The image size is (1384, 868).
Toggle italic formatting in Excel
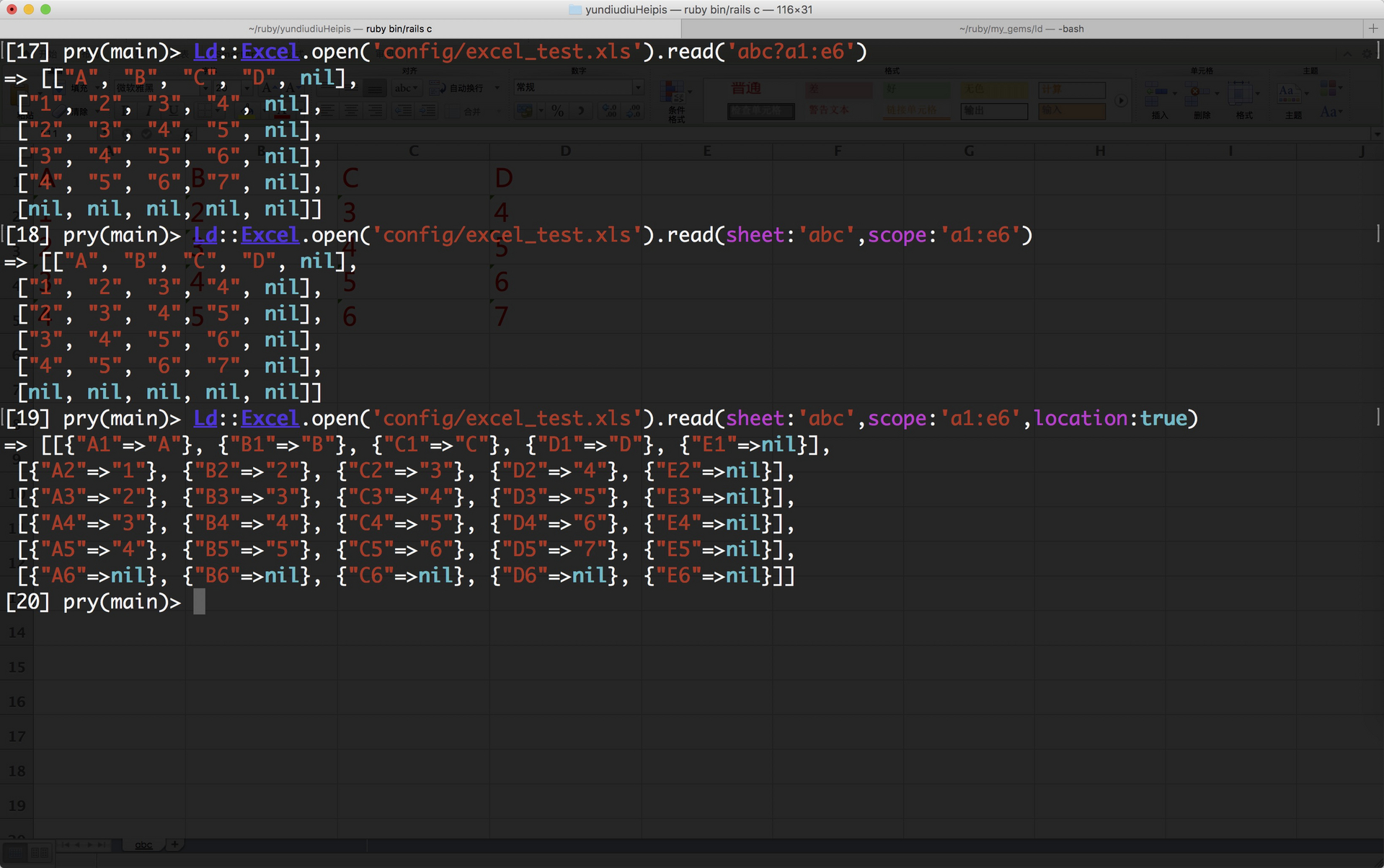click(149, 111)
